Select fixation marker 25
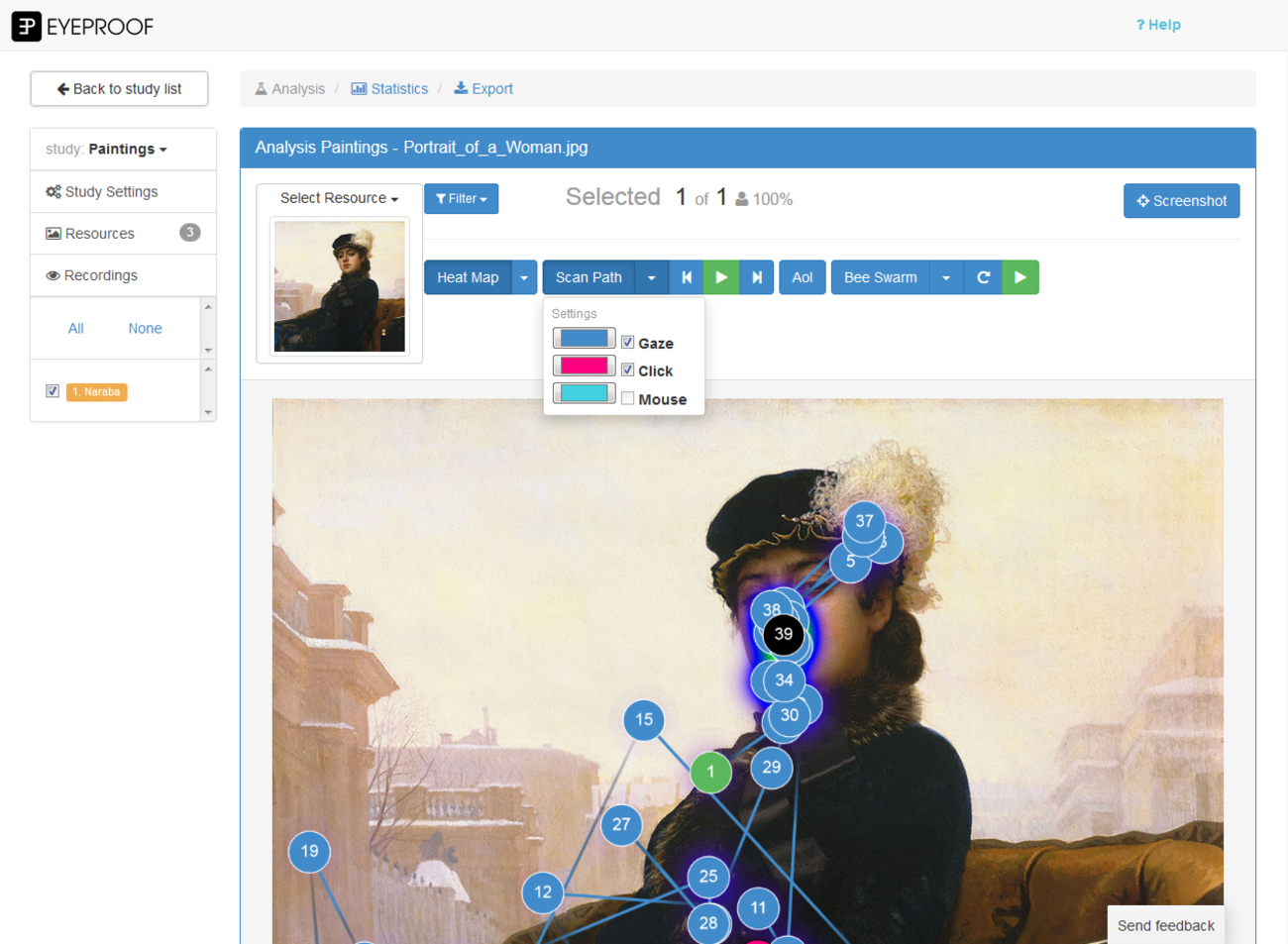This screenshot has height=944, width=1288. point(708,877)
